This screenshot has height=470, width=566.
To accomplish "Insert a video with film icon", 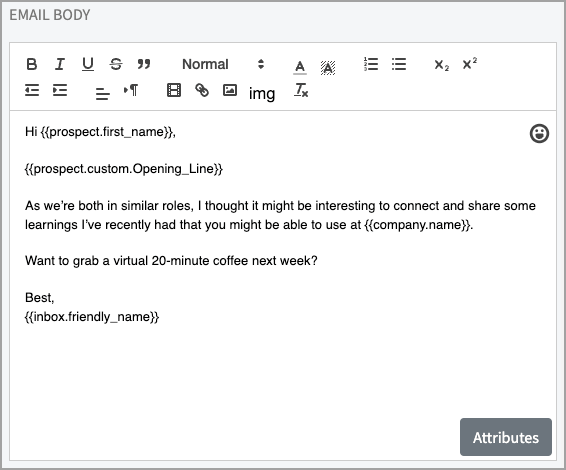I will click(x=174, y=90).
